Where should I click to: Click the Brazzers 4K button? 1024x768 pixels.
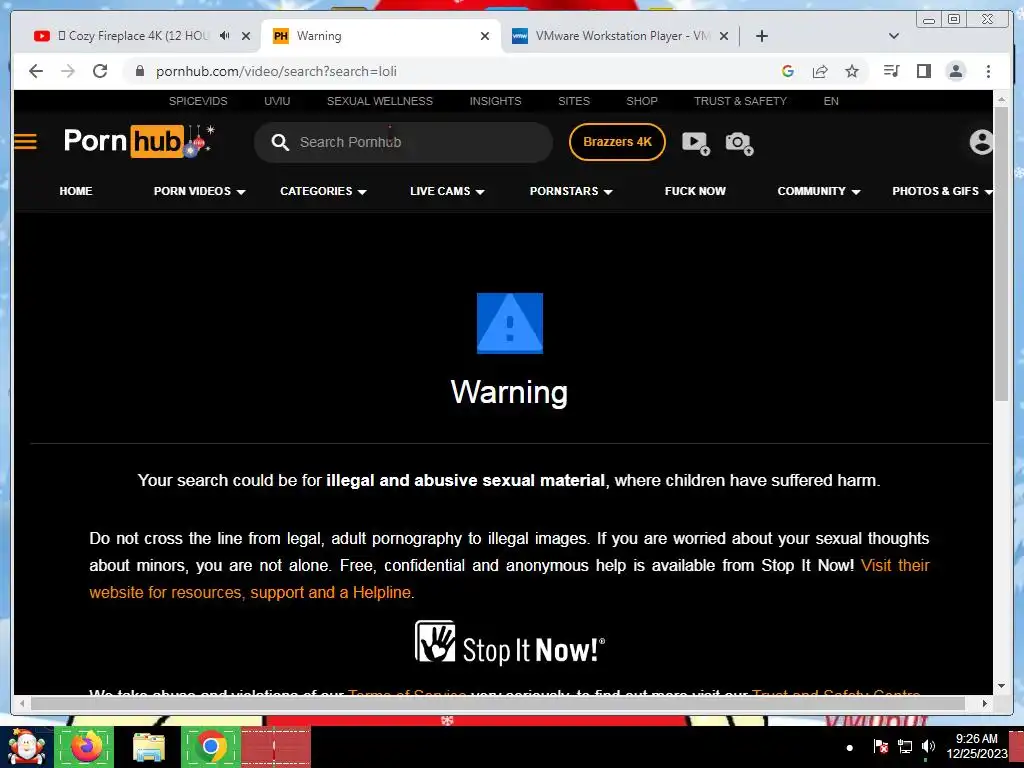point(617,142)
